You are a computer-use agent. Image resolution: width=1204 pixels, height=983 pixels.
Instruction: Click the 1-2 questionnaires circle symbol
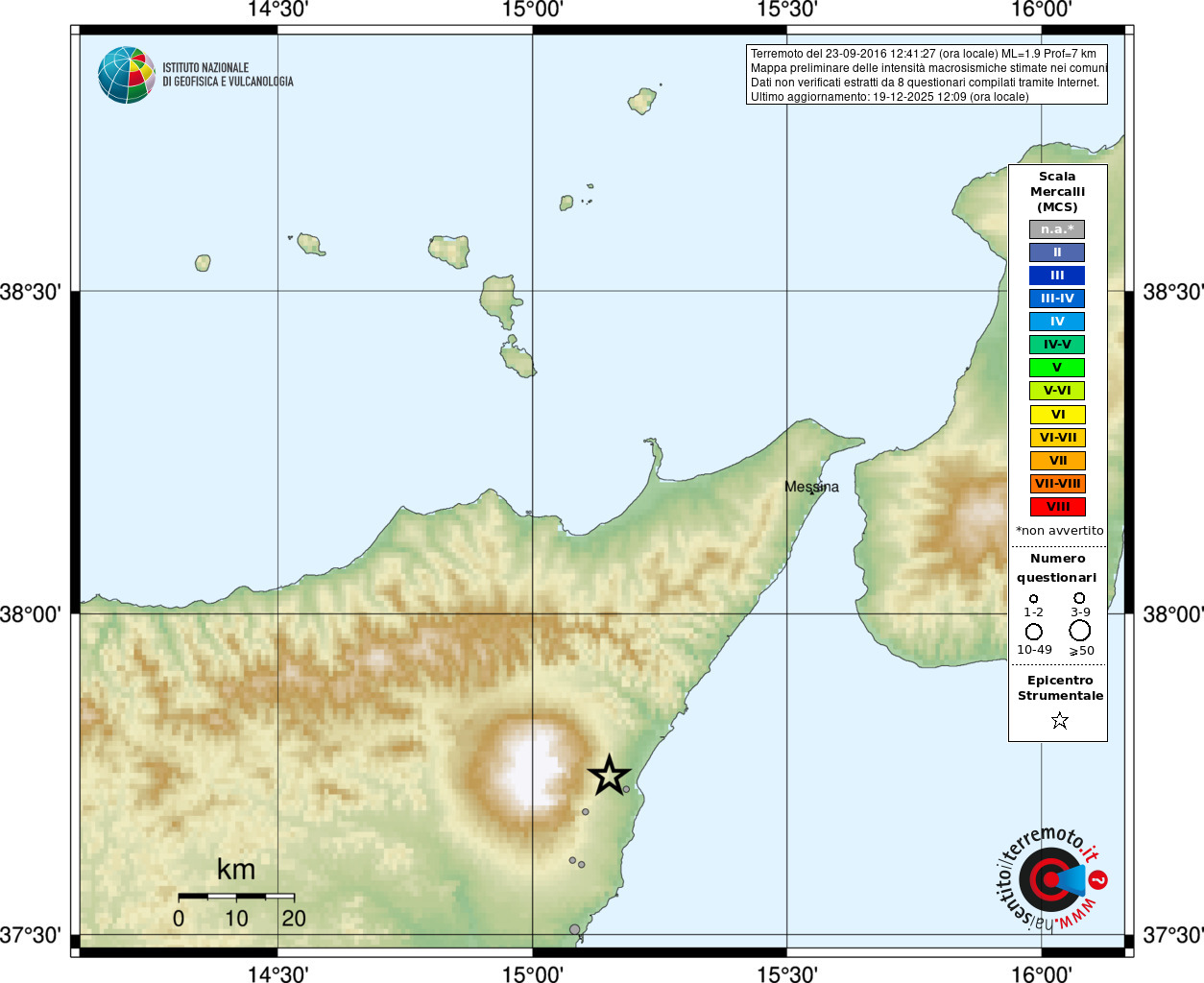(x=1033, y=599)
